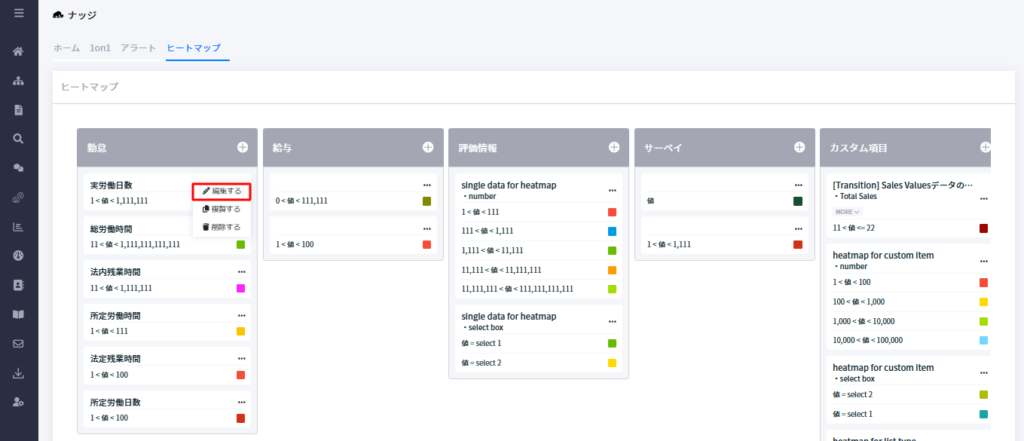Image resolution: width=1024 pixels, height=441 pixels.
Task: Open the ellipsis menu for 法定残業時間
Action: 242,359
